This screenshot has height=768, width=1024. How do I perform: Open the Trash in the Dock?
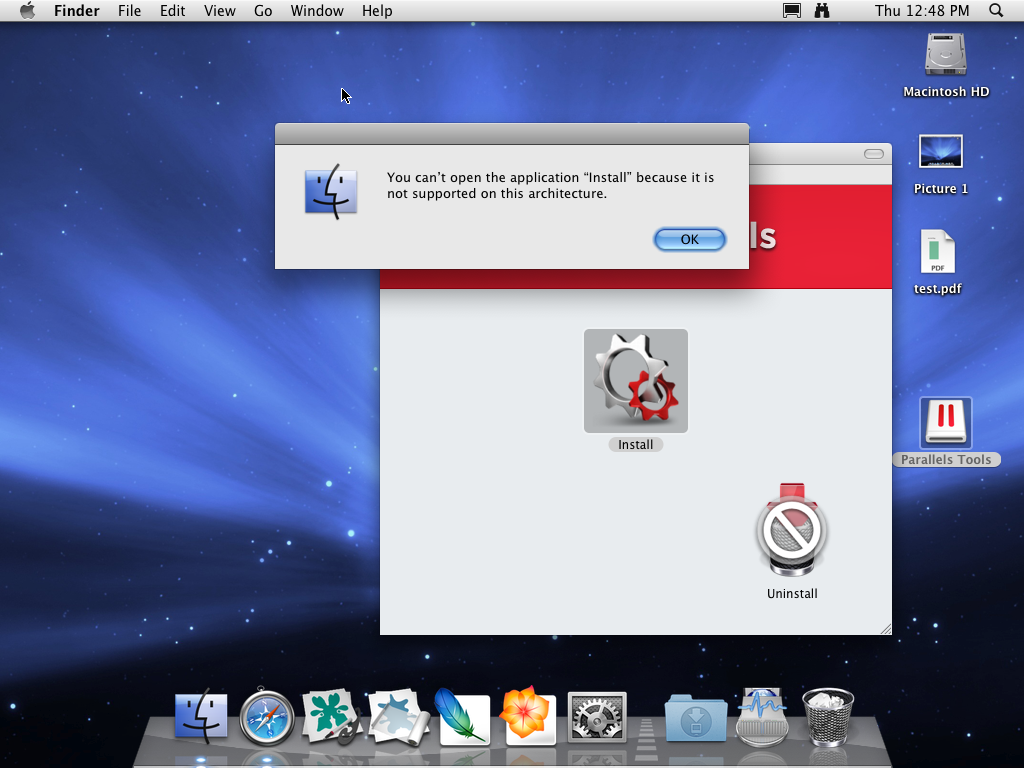[x=827, y=716]
